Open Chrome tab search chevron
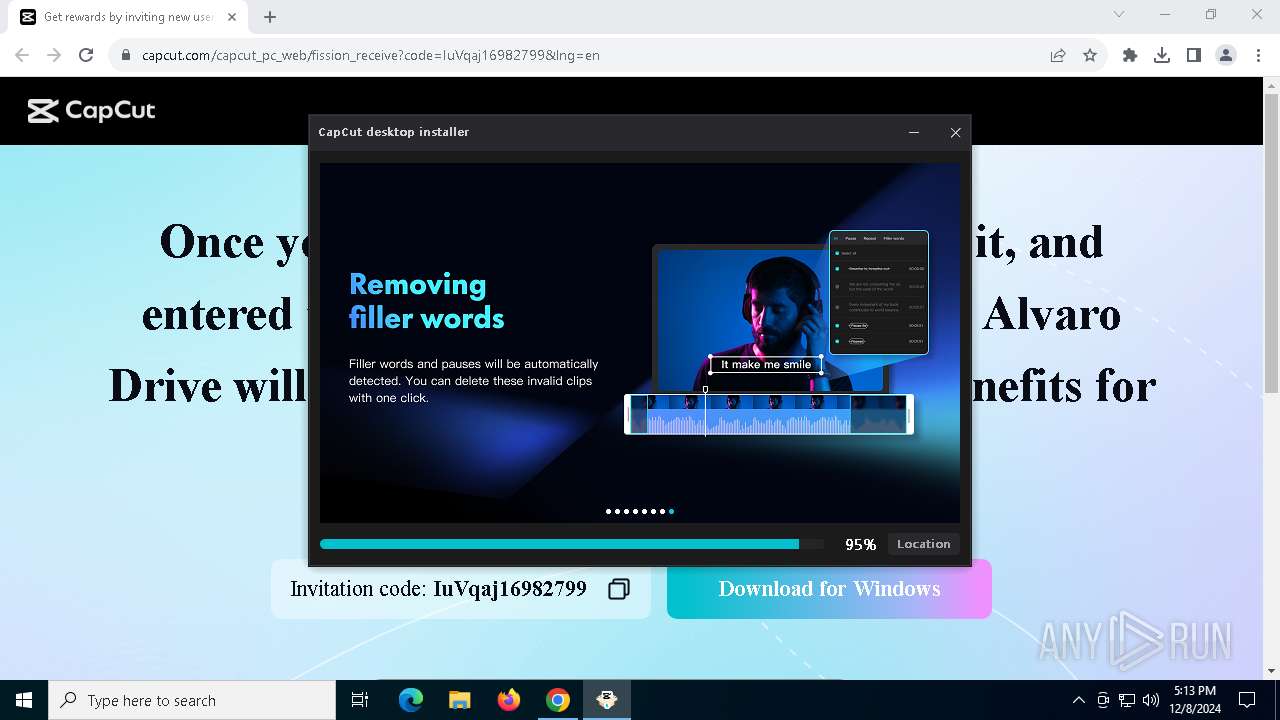This screenshot has width=1280, height=720. click(x=1119, y=14)
